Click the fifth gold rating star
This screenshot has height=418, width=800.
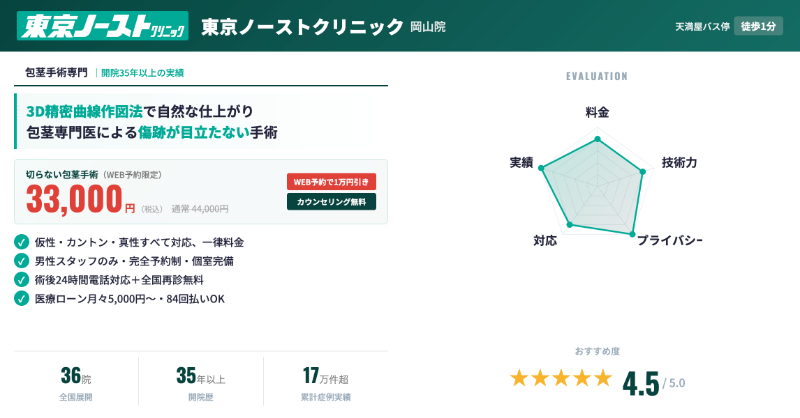(603, 378)
